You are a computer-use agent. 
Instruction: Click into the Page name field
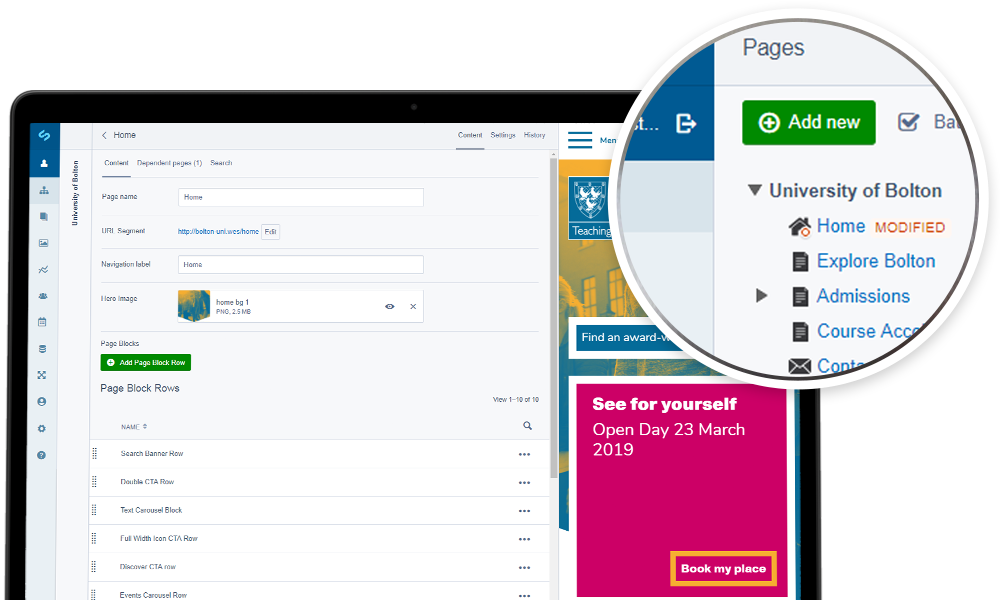click(x=300, y=197)
